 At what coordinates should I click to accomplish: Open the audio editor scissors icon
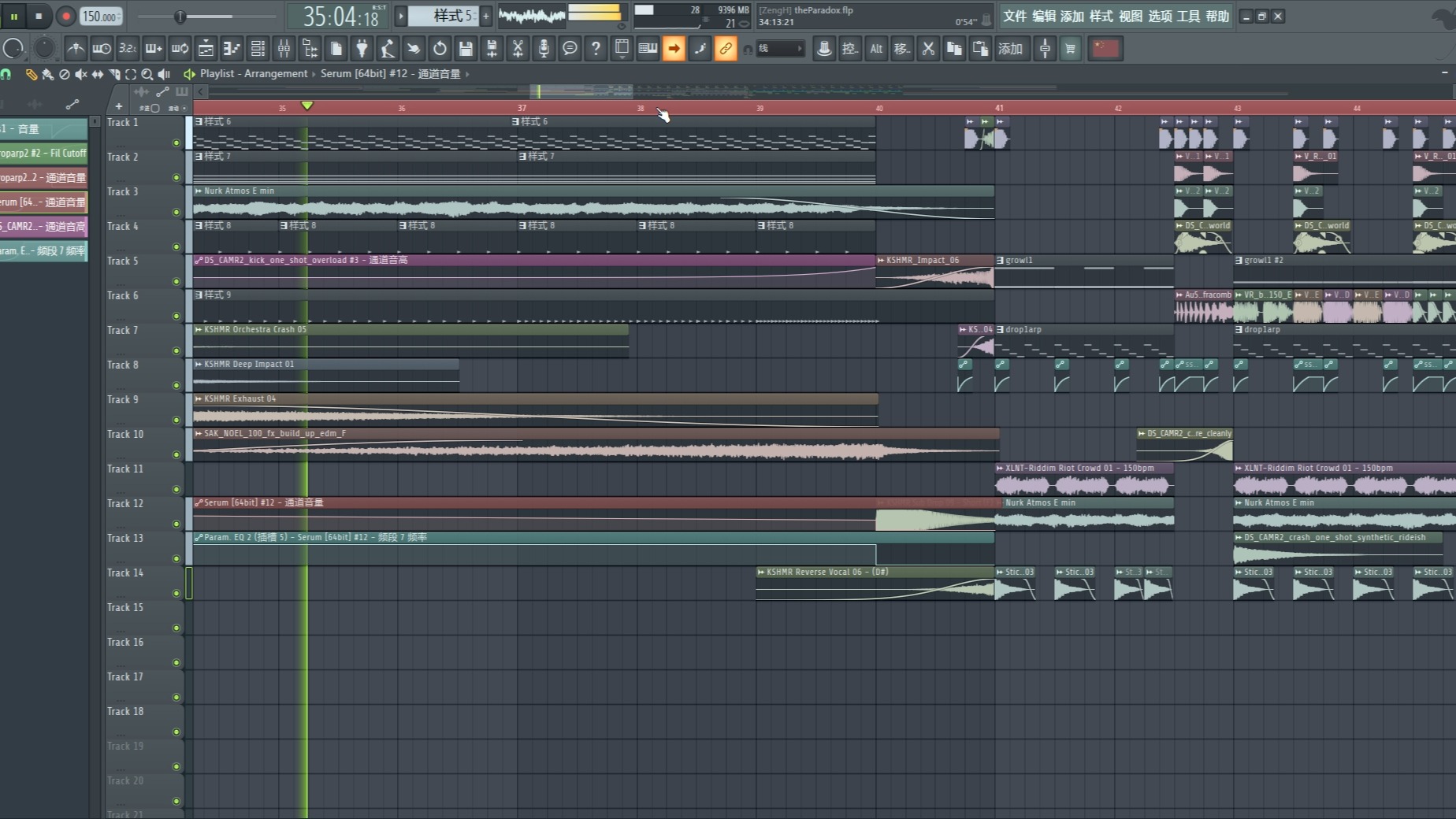518,49
